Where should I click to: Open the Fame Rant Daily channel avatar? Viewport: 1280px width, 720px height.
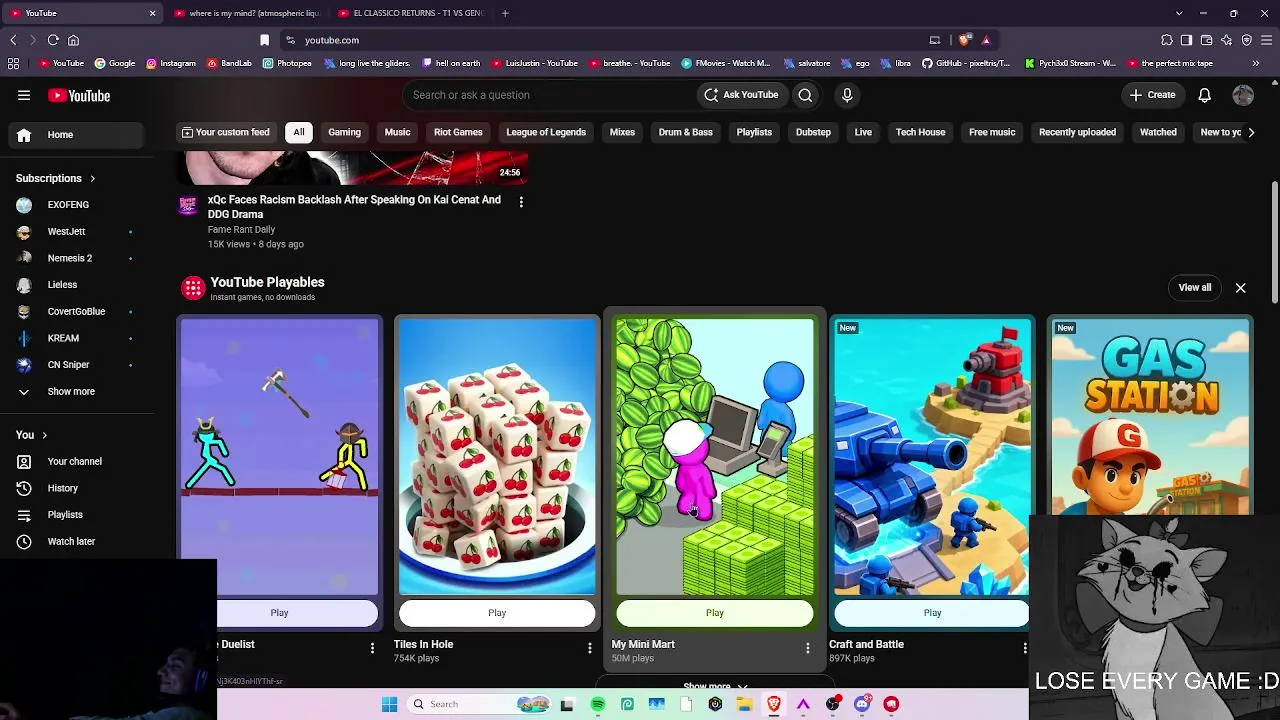(188, 205)
